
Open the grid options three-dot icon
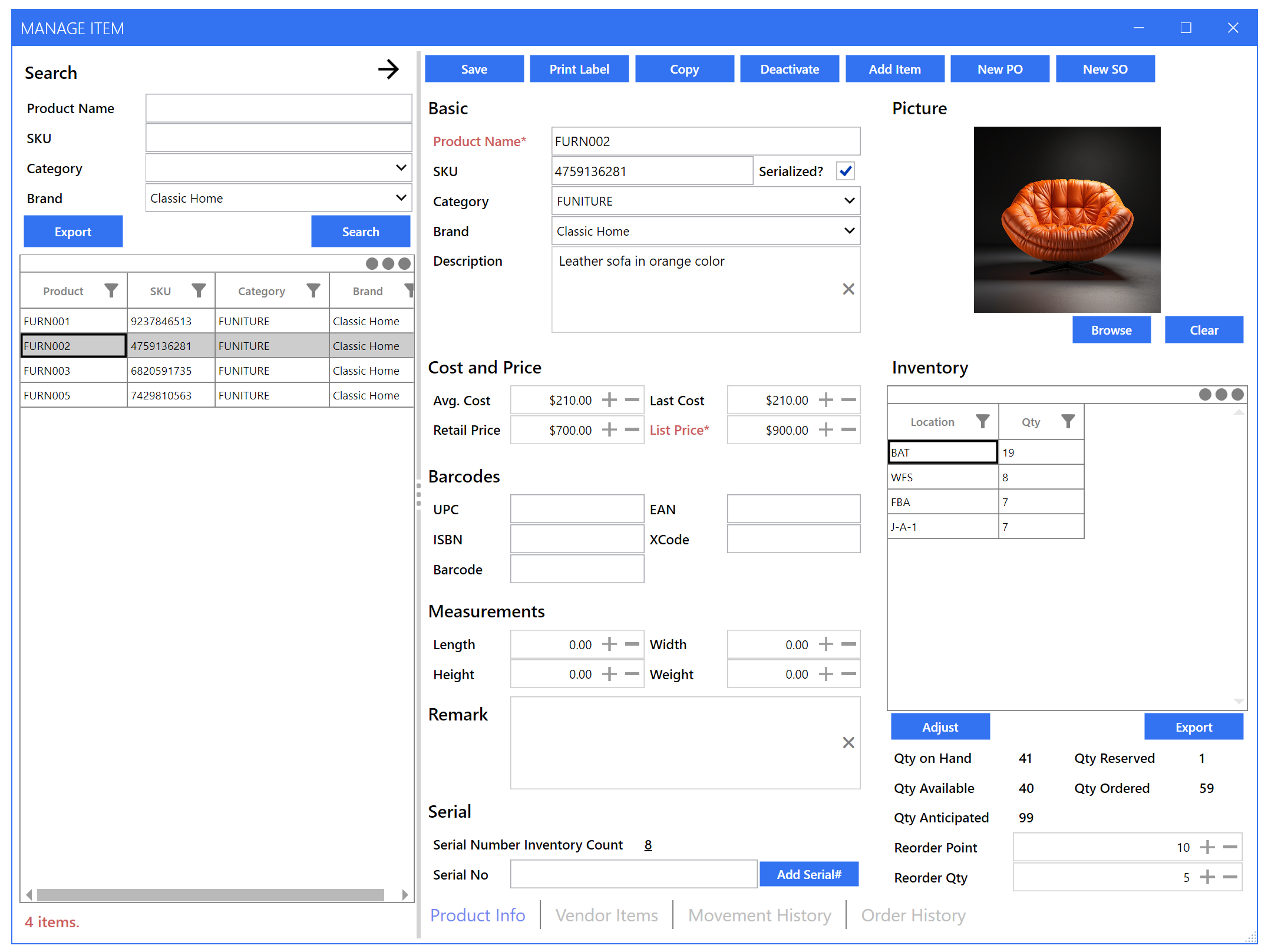point(388,264)
